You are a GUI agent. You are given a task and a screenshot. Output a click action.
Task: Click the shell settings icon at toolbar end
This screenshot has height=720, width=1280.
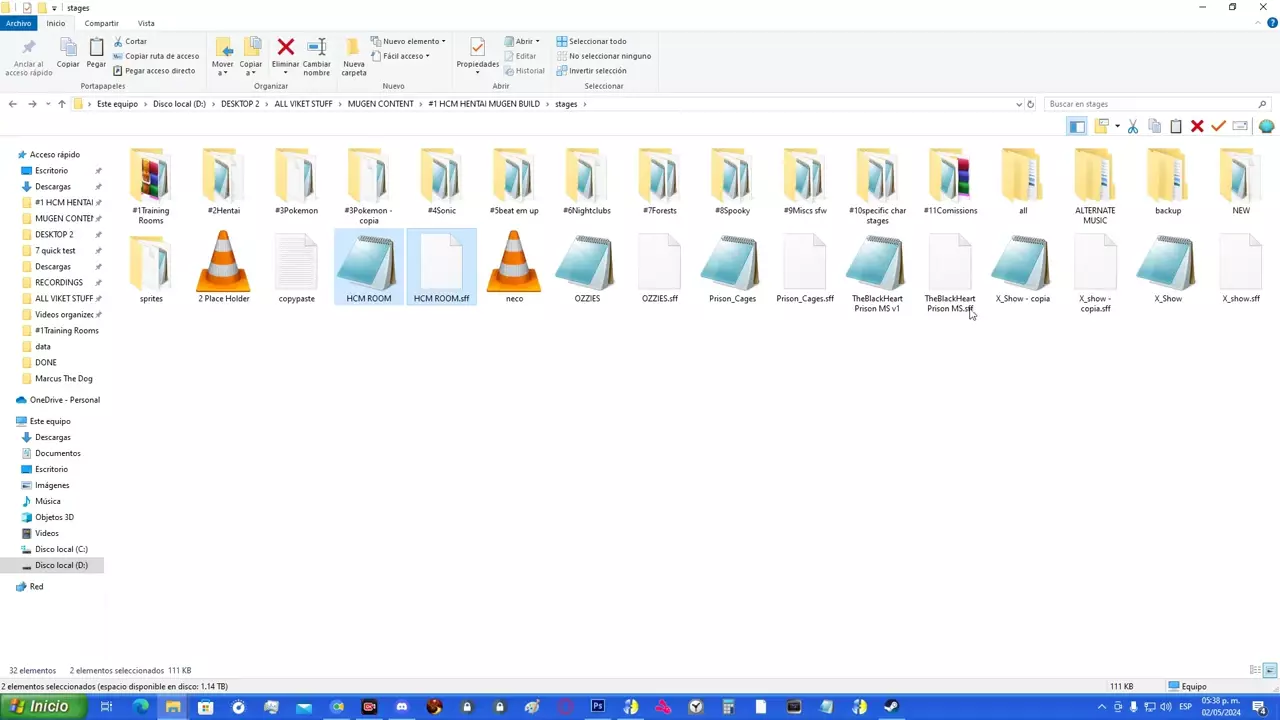1266,126
